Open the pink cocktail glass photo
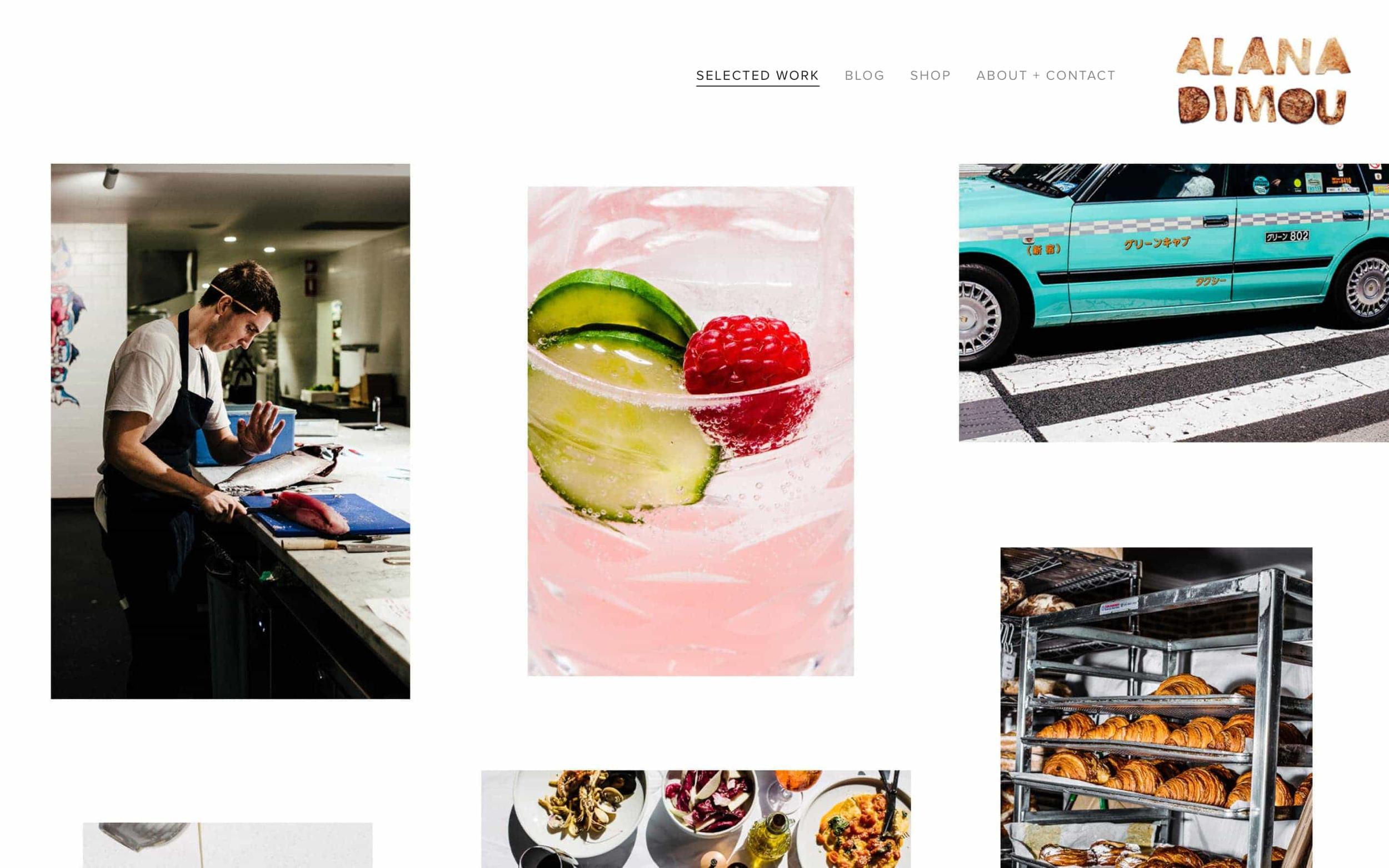The height and width of the screenshot is (868, 1389). [690, 430]
